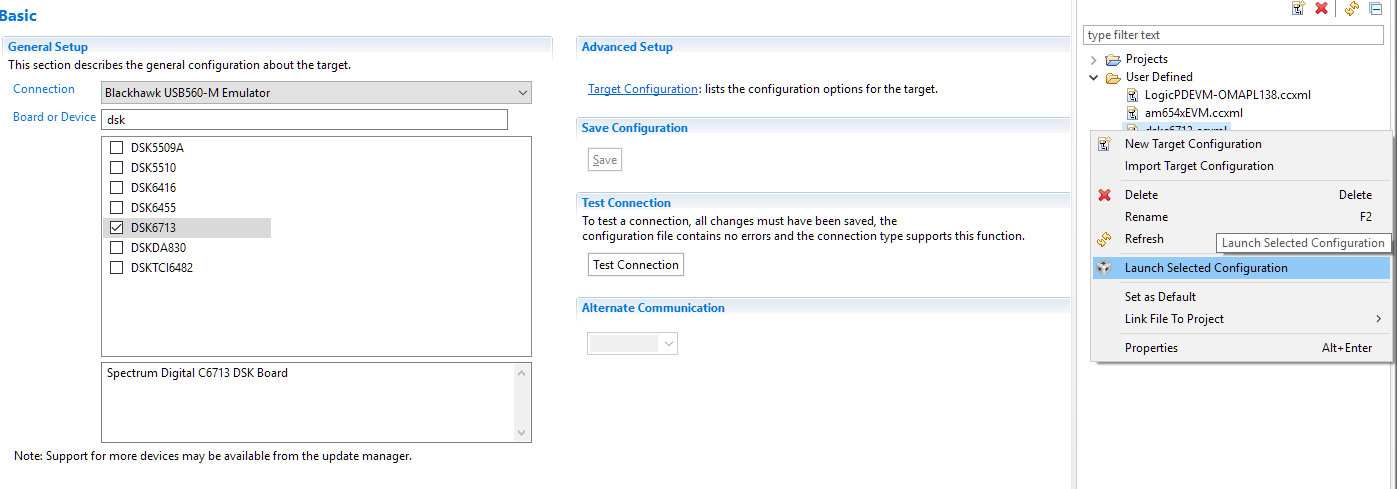1397x489 pixels.
Task: Select the am654xEVM.ccxml file icon
Action: click(1132, 113)
